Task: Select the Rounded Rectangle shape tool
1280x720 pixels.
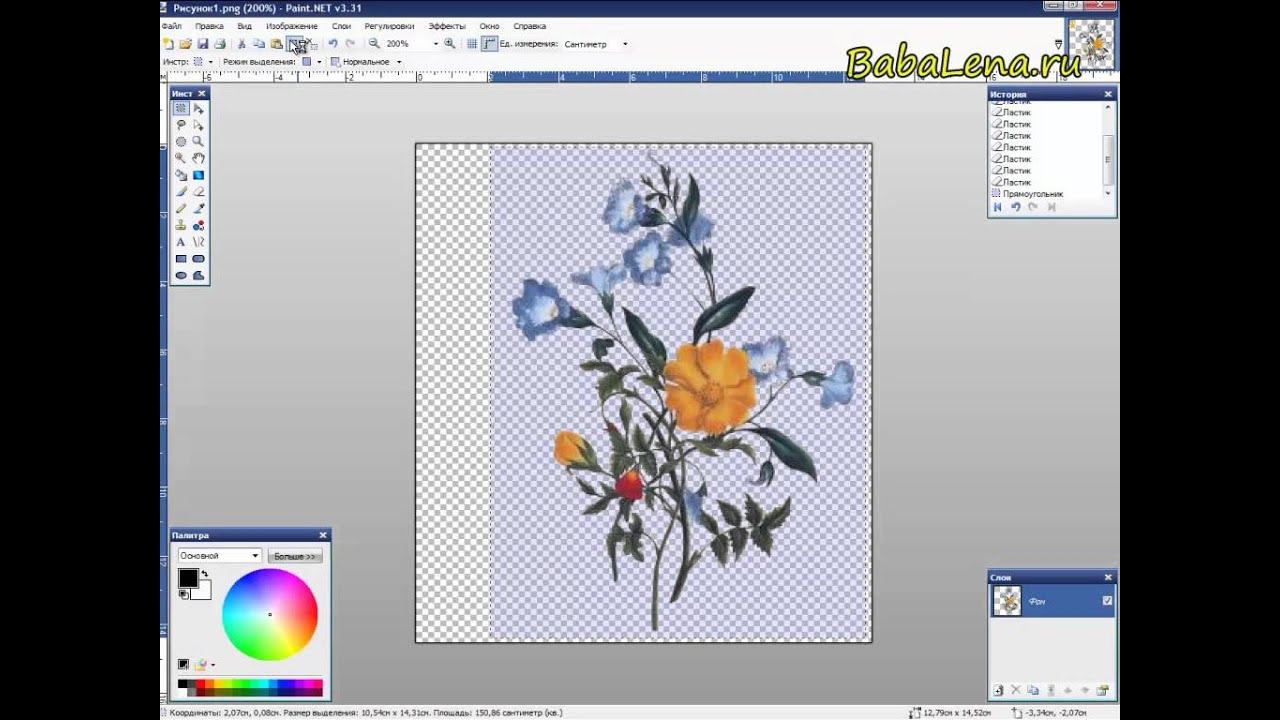Action: click(198, 259)
